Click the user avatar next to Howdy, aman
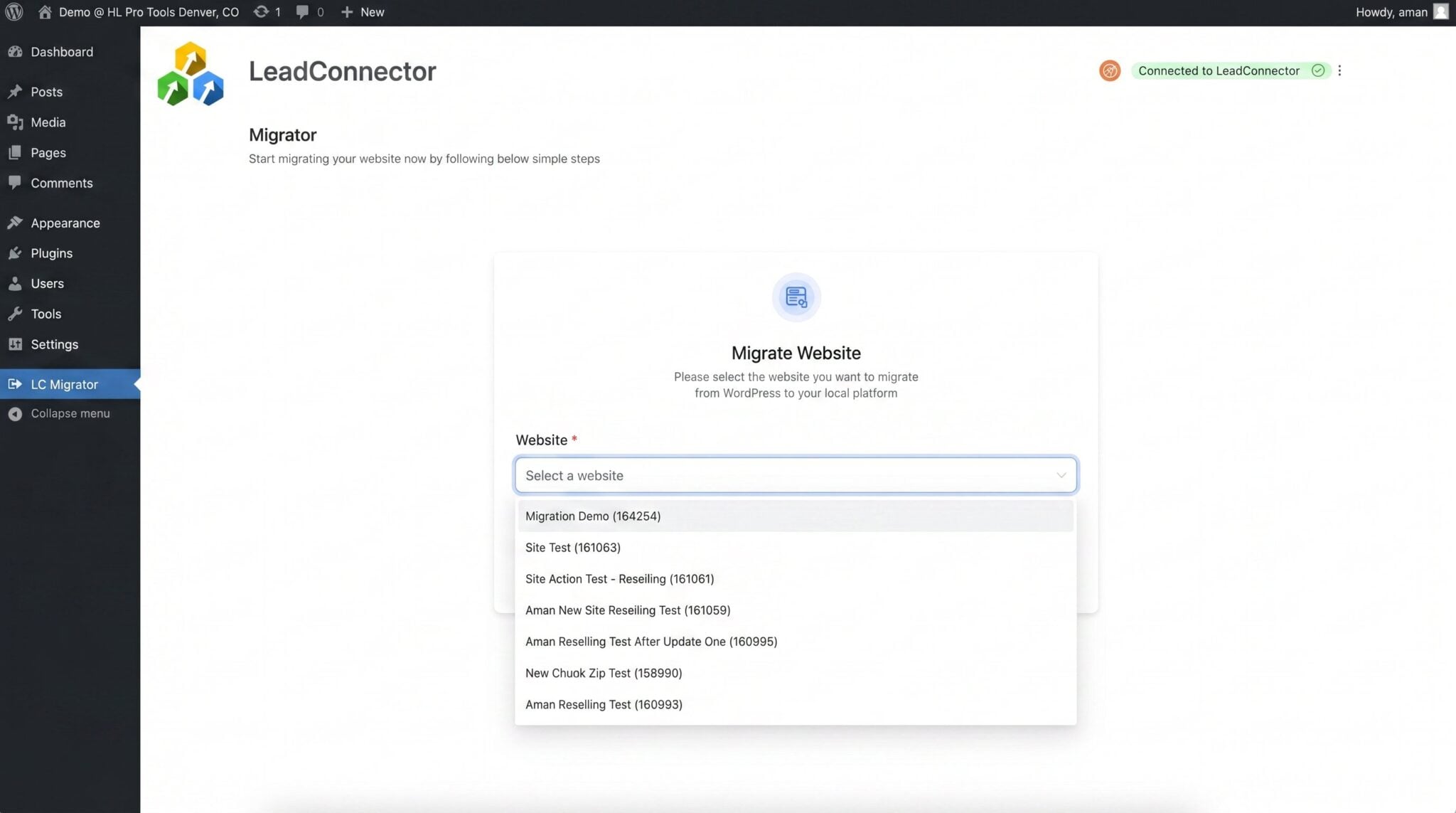Image resolution: width=1456 pixels, height=813 pixels. [1441, 12]
